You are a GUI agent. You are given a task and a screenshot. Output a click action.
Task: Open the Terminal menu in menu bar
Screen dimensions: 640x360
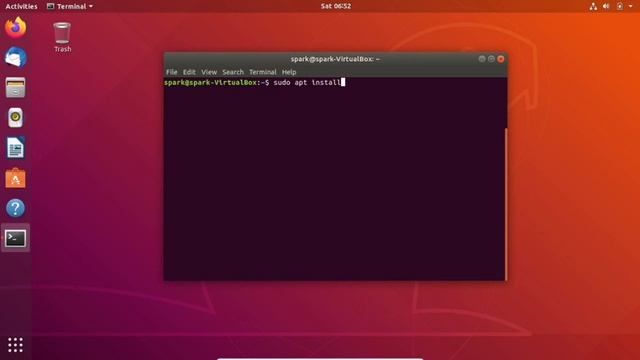click(262, 72)
